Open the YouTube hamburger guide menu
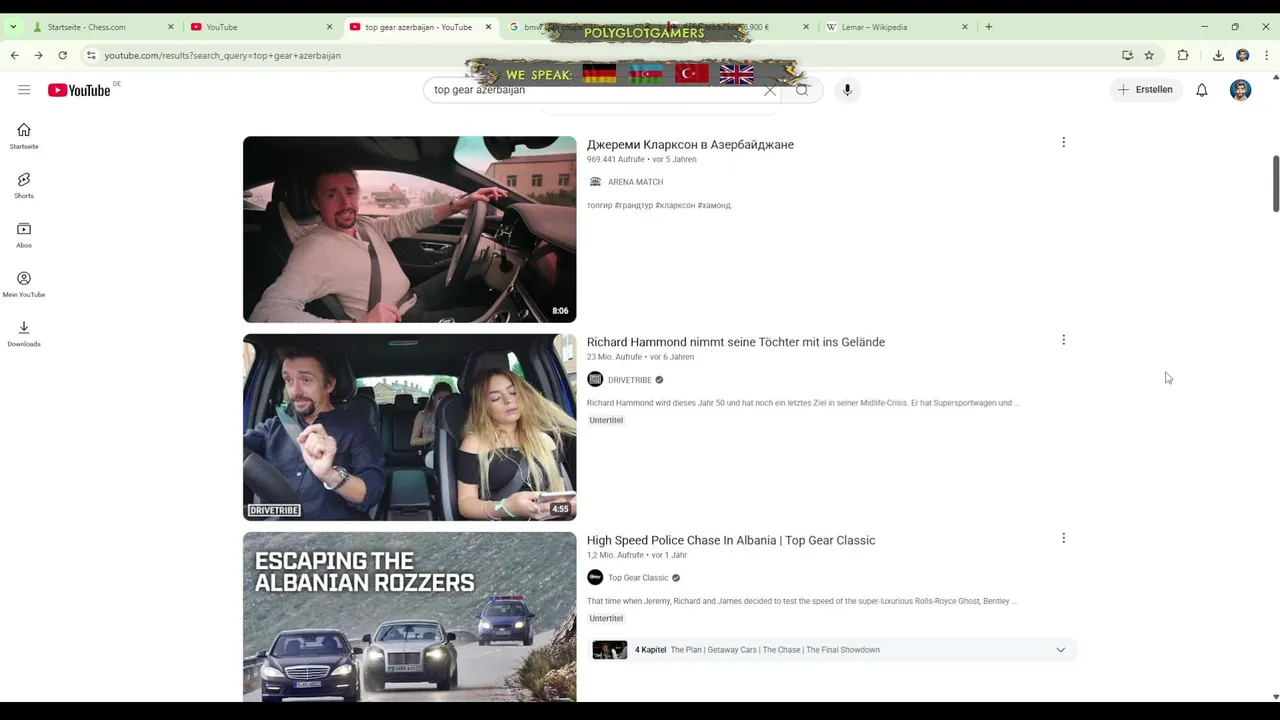The height and width of the screenshot is (720, 1280). pyautogui.click(x=24, y=90)
